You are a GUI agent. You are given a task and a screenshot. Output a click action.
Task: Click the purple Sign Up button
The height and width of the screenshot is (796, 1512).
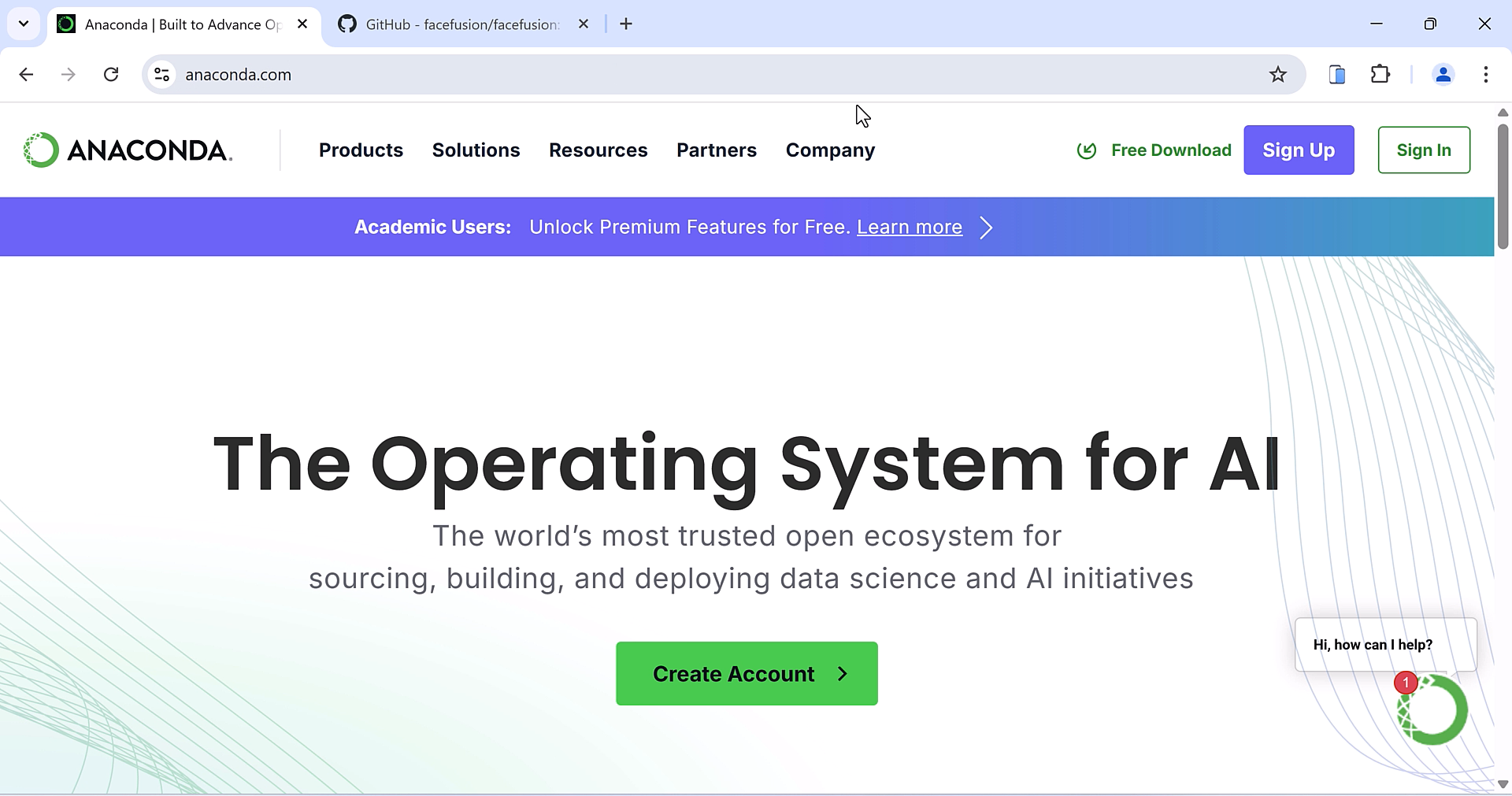pyautogui.click(x=1299, y=150)
